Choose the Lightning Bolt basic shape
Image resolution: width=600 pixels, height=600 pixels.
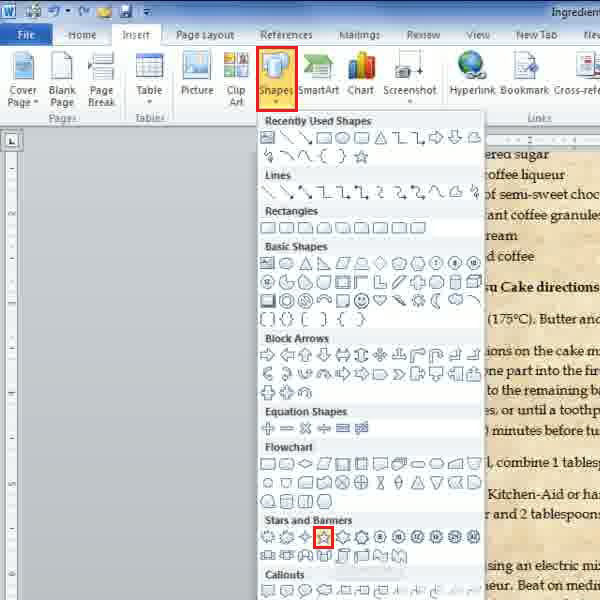pos(399,300)
